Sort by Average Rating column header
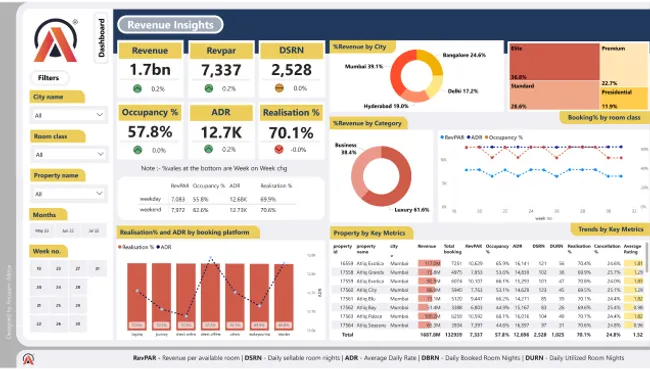 click(632, 249)
